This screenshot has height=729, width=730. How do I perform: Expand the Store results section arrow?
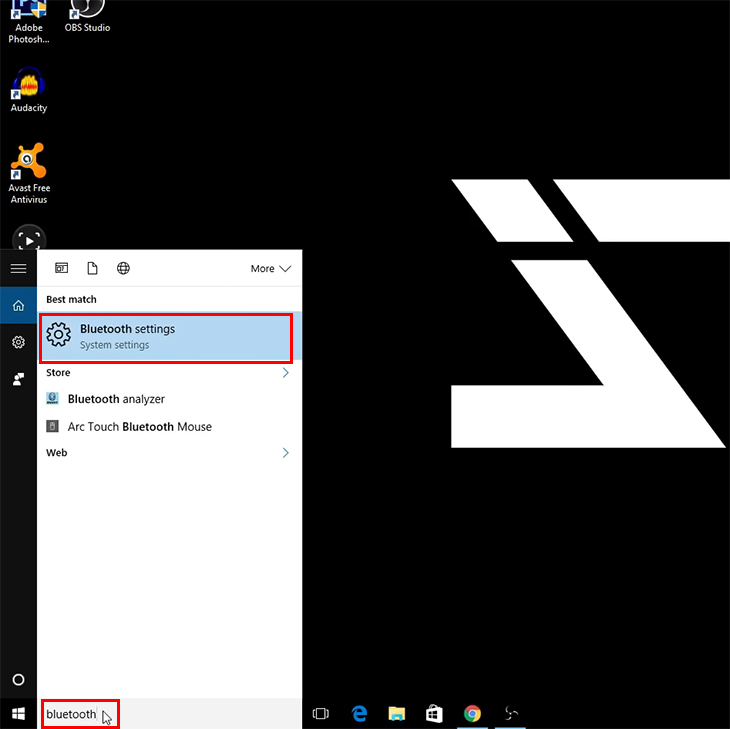[x=285, y=372]
